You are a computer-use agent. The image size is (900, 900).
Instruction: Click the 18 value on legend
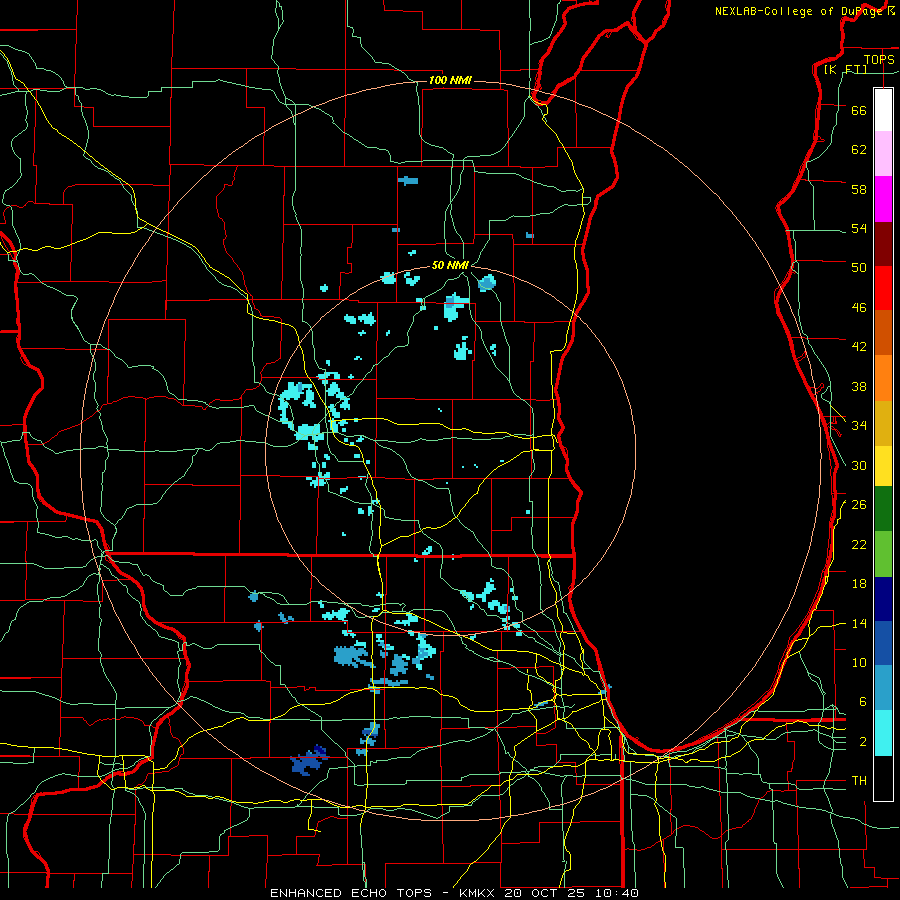coord(859,584)
